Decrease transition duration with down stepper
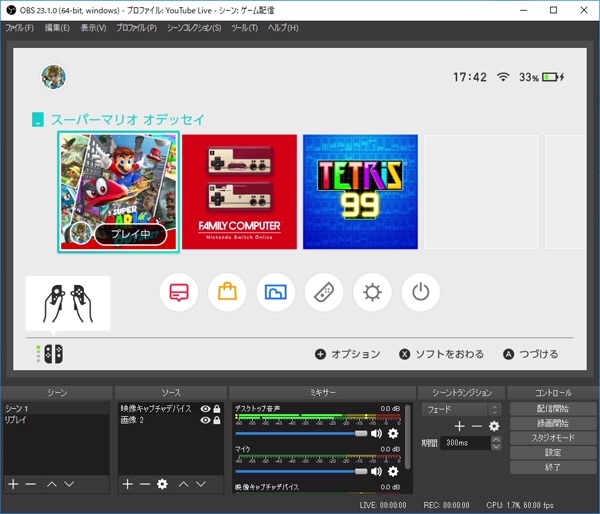The height and width of the screenshot is (514, 600). click(496, 447)
